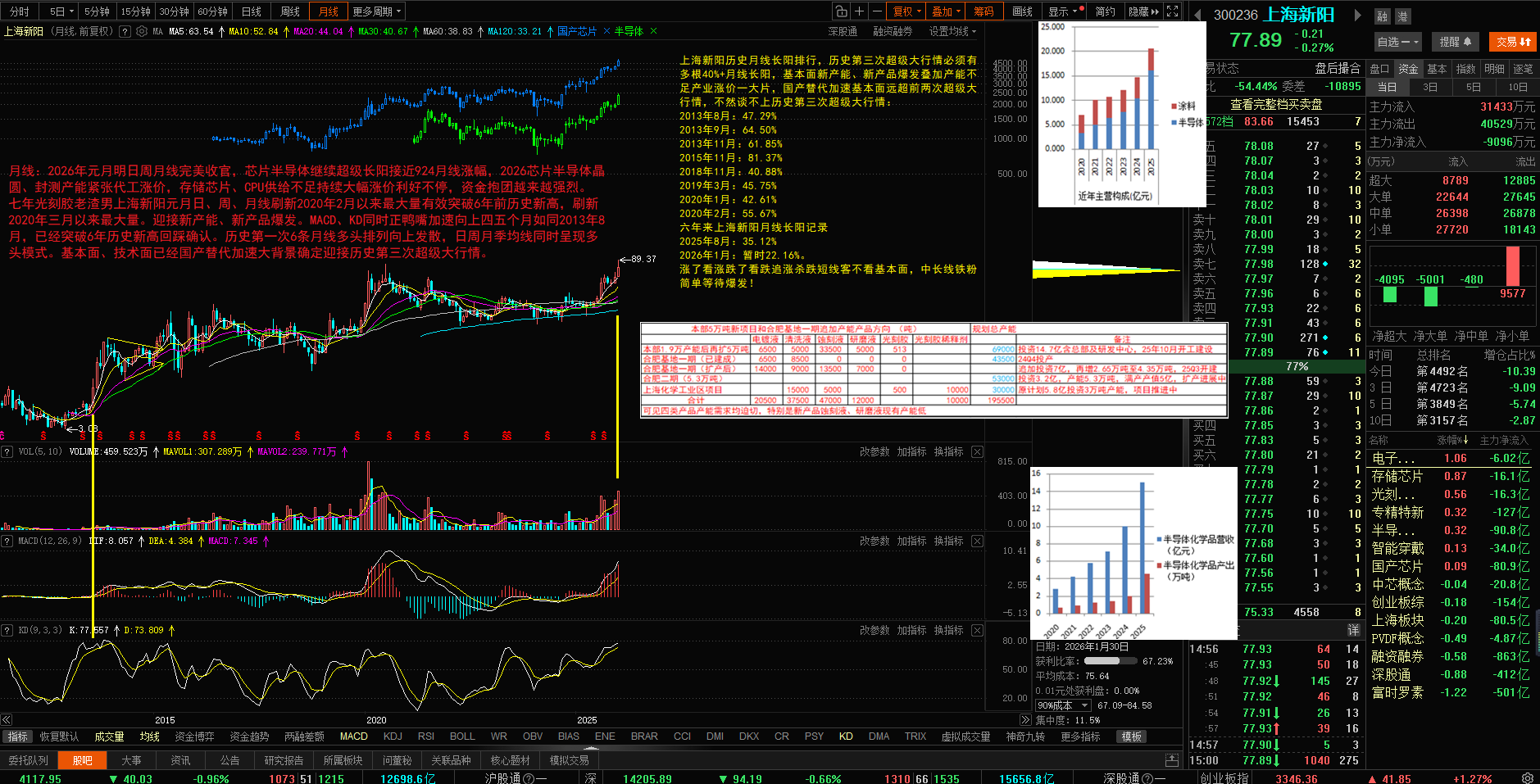Close the VOL indicator panel
1540x784 pixels.
(977, 451)
